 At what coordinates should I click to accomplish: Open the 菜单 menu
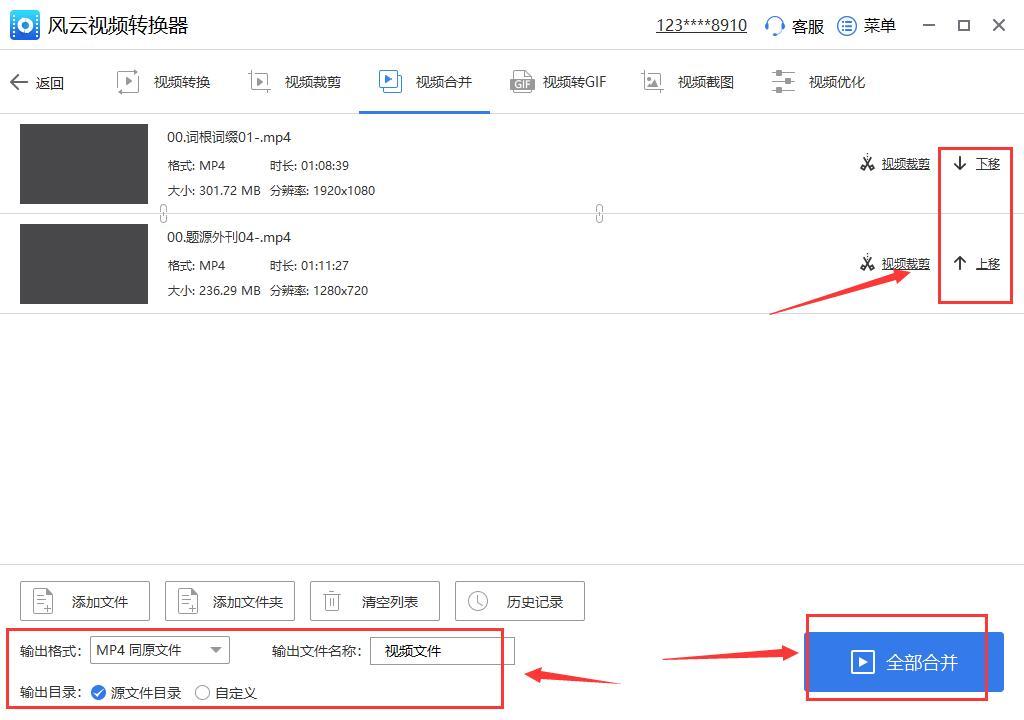[880, 25]
